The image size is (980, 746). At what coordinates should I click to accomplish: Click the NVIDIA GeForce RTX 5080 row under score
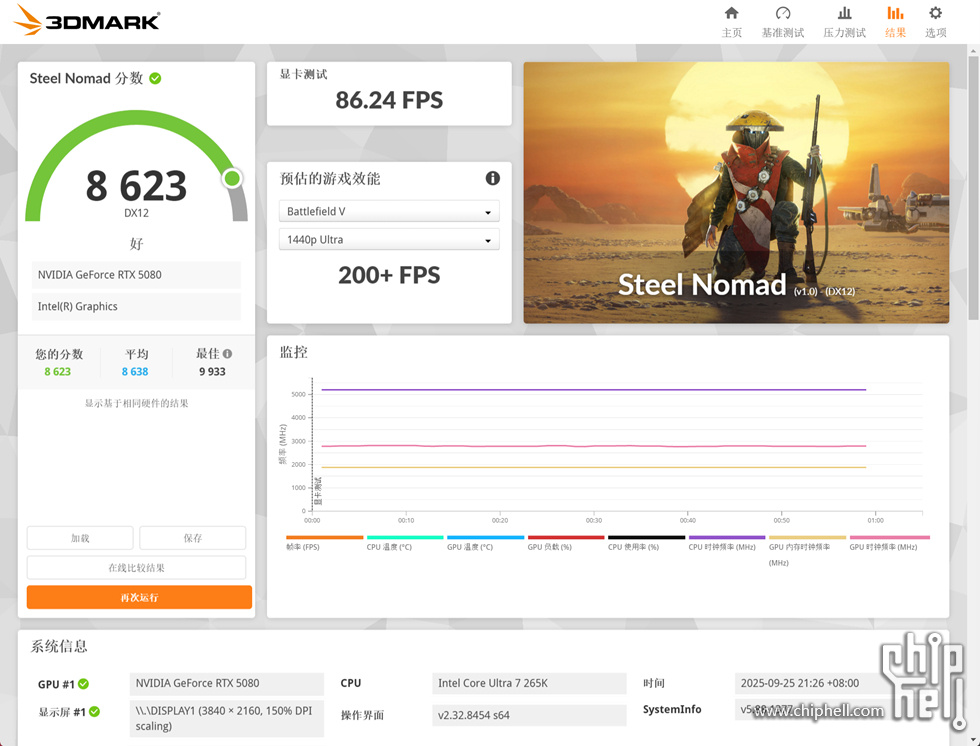(x=136, y=275)
